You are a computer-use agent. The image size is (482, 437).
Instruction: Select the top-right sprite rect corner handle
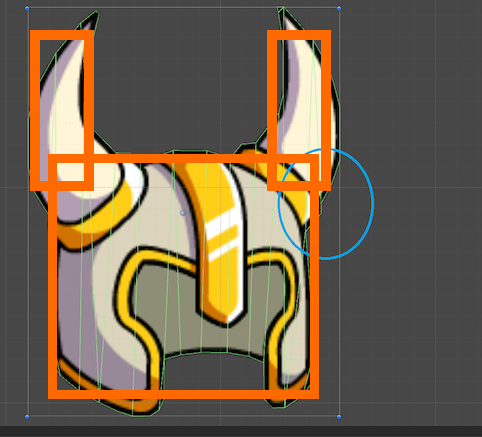click(x=339, y=8)
